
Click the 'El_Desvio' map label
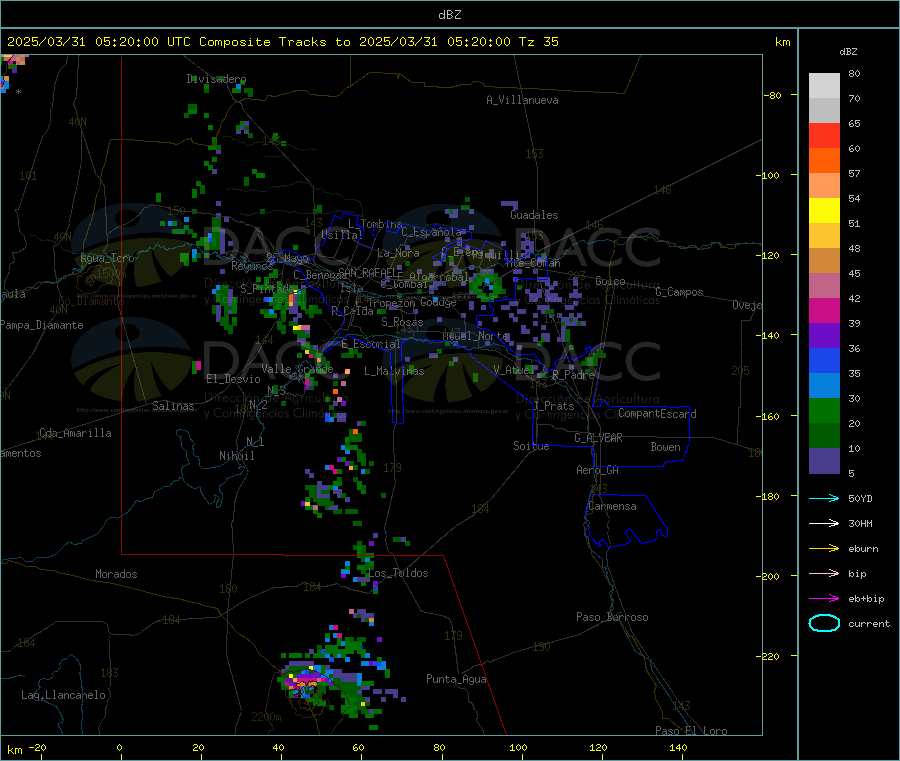(x=233, y=379)
